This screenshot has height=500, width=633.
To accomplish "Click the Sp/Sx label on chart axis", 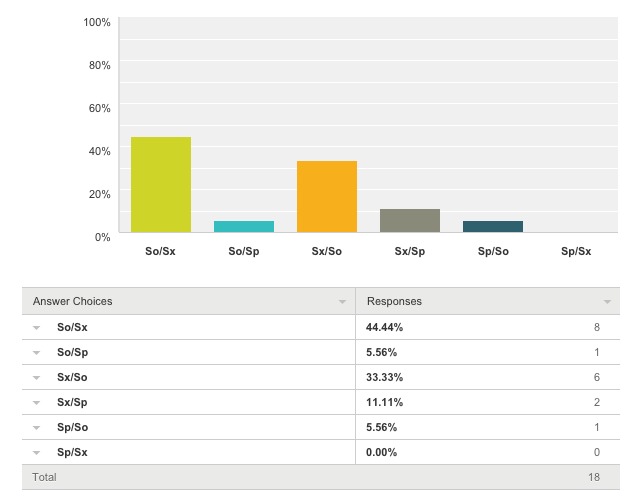I will (575, 251).
